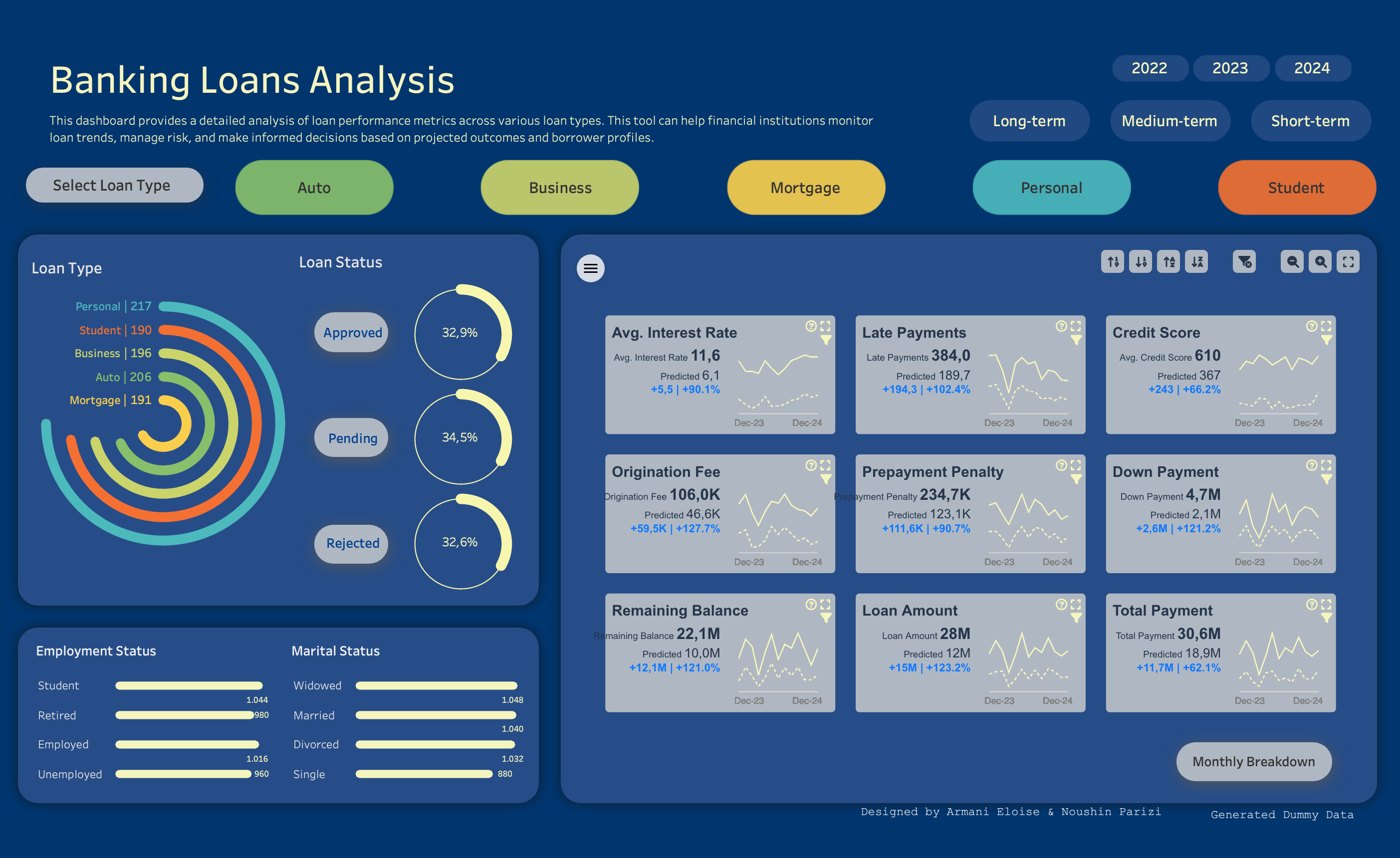This screenshot has width=1400, height=858.
Task: Select the 2022 year filter tab
Action: pos(1150,67)
